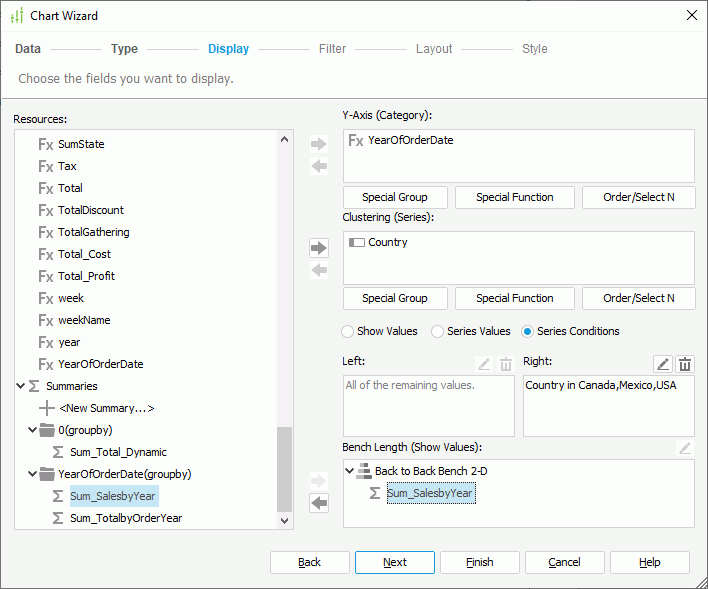This screenshot has height=589, width=708.
Task: Collapse the 0(groupby) folder node
Action: coord(33,430)
